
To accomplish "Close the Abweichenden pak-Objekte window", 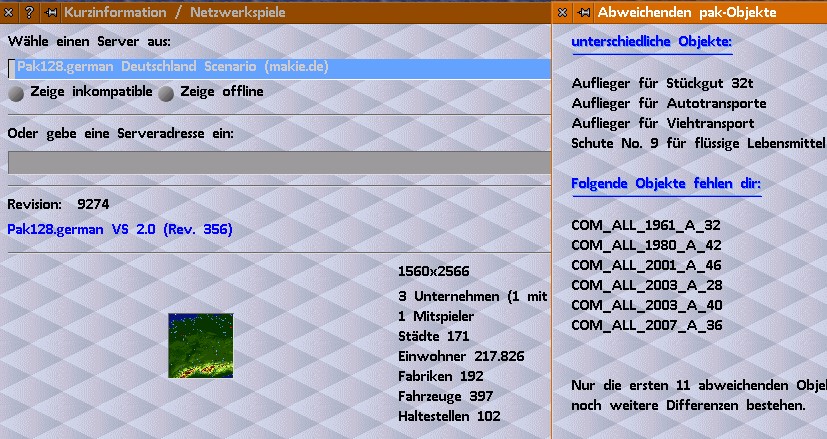I will pos(562,13).
